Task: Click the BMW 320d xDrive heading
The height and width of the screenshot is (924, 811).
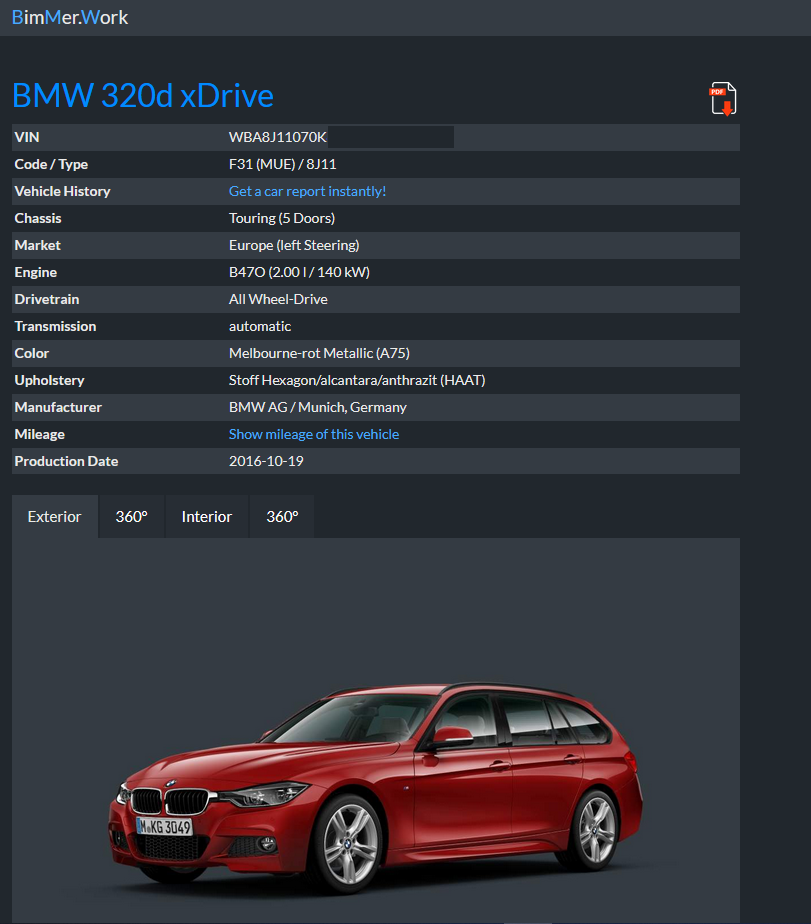Action: point(143,95)
